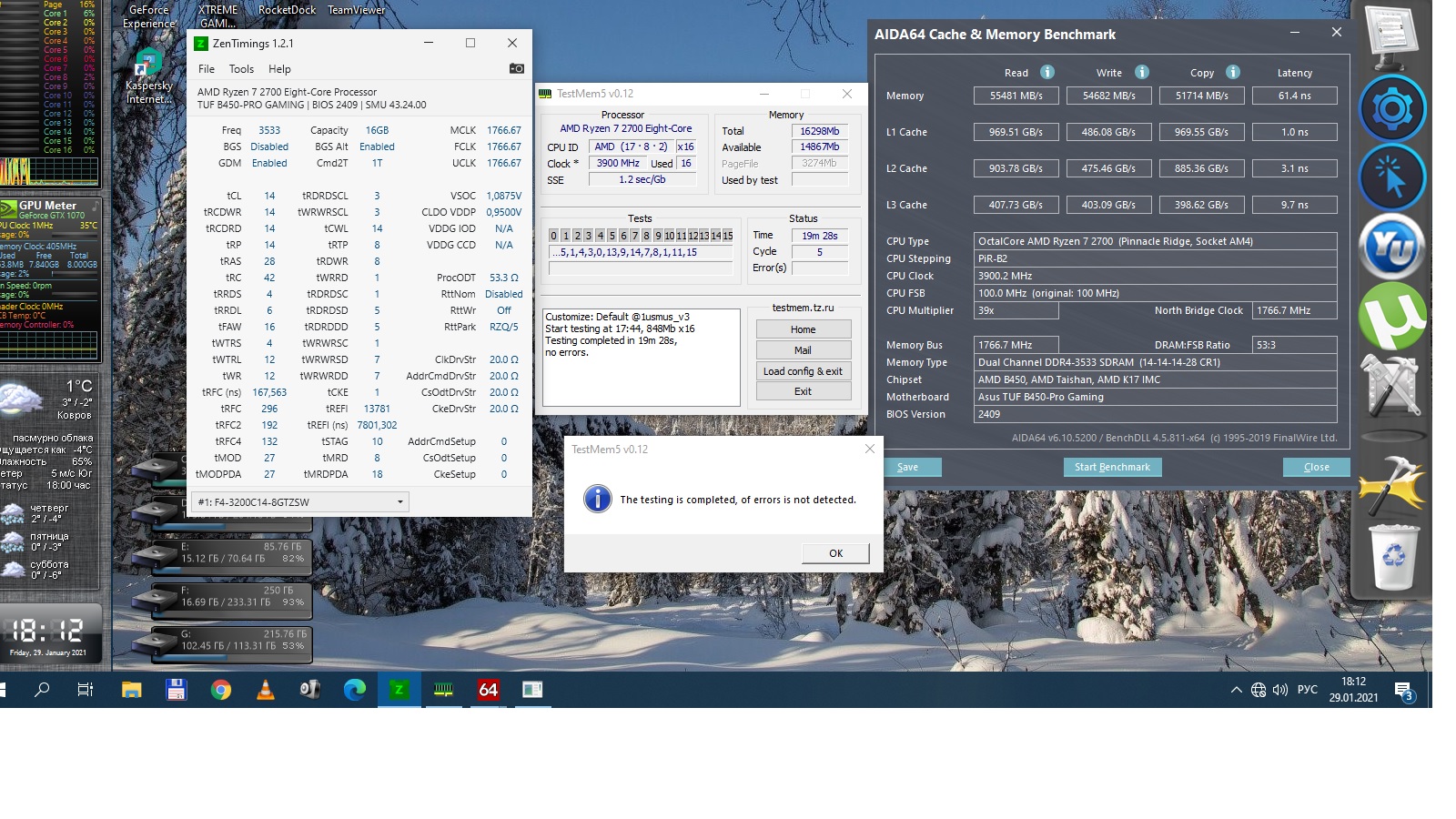Switch to TestMem5 on the taskbar
The image size is (1456, 819).
tap(443, 690)
